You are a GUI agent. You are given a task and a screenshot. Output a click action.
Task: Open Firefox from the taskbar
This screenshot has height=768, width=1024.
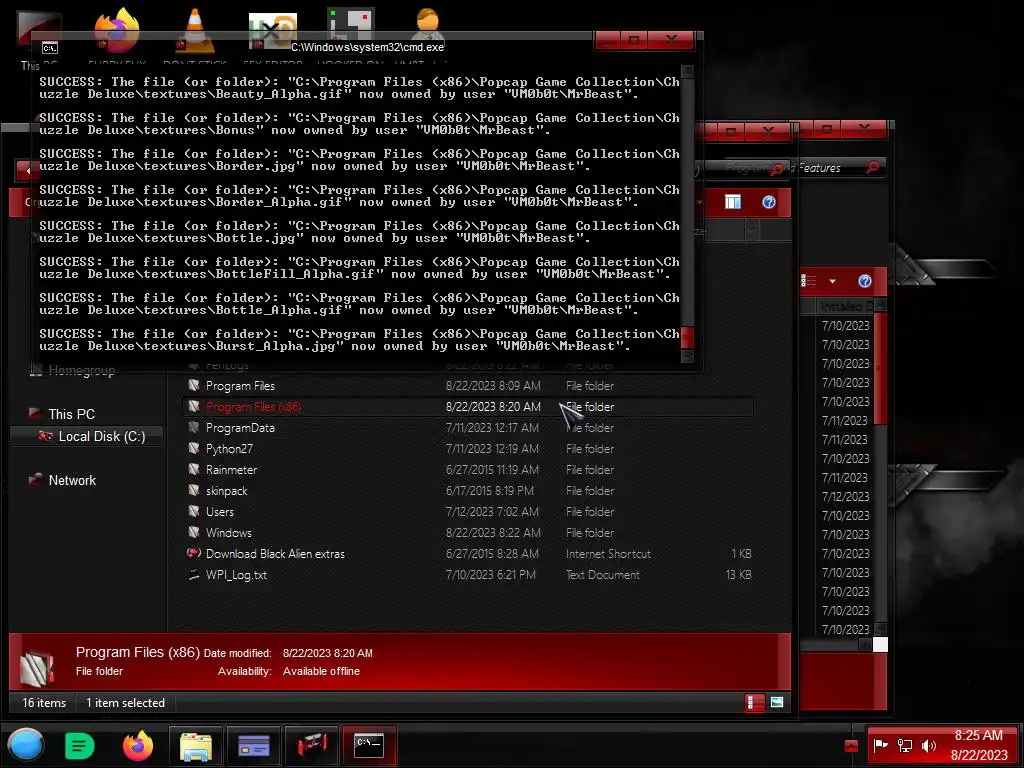point(138,746)
